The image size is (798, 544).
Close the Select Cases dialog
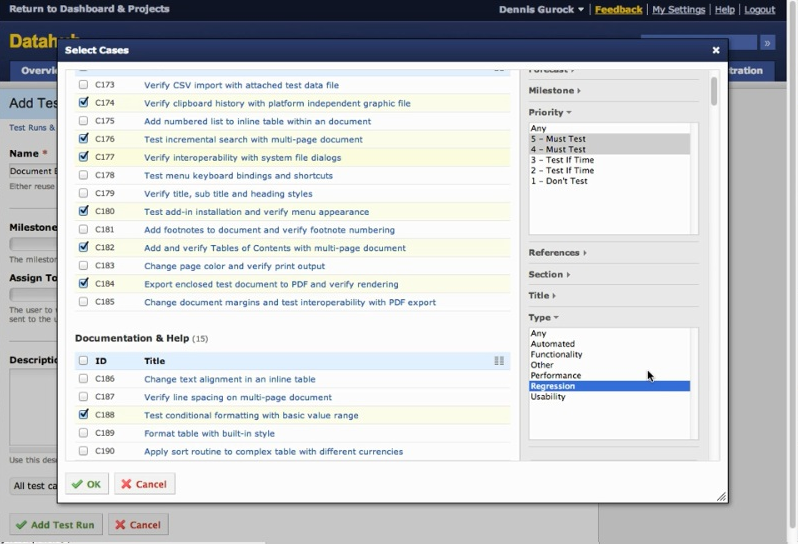(716, 50)
